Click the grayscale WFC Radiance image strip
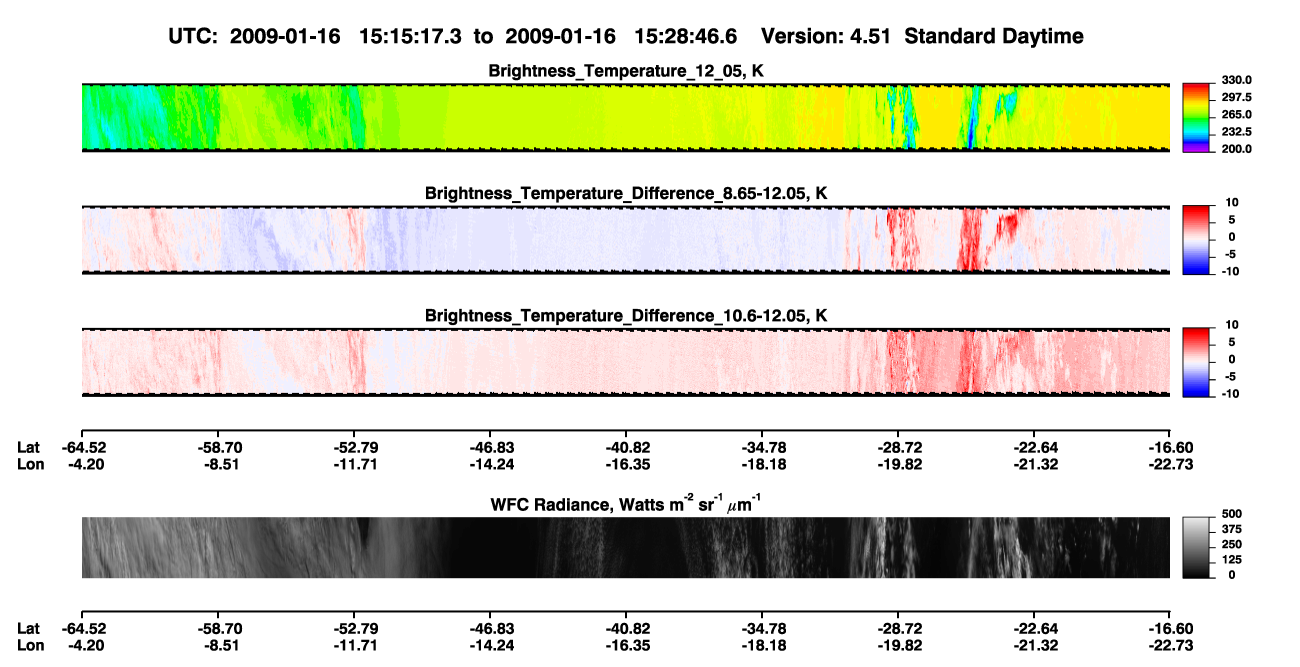Viewport: 1300px width, 667px height. coord(626,547)
